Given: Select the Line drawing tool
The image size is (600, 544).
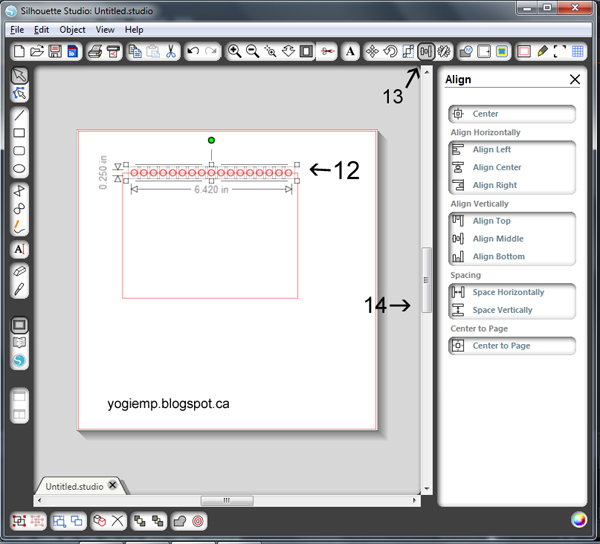Looking at the screenshot, I should coord(19,114).
